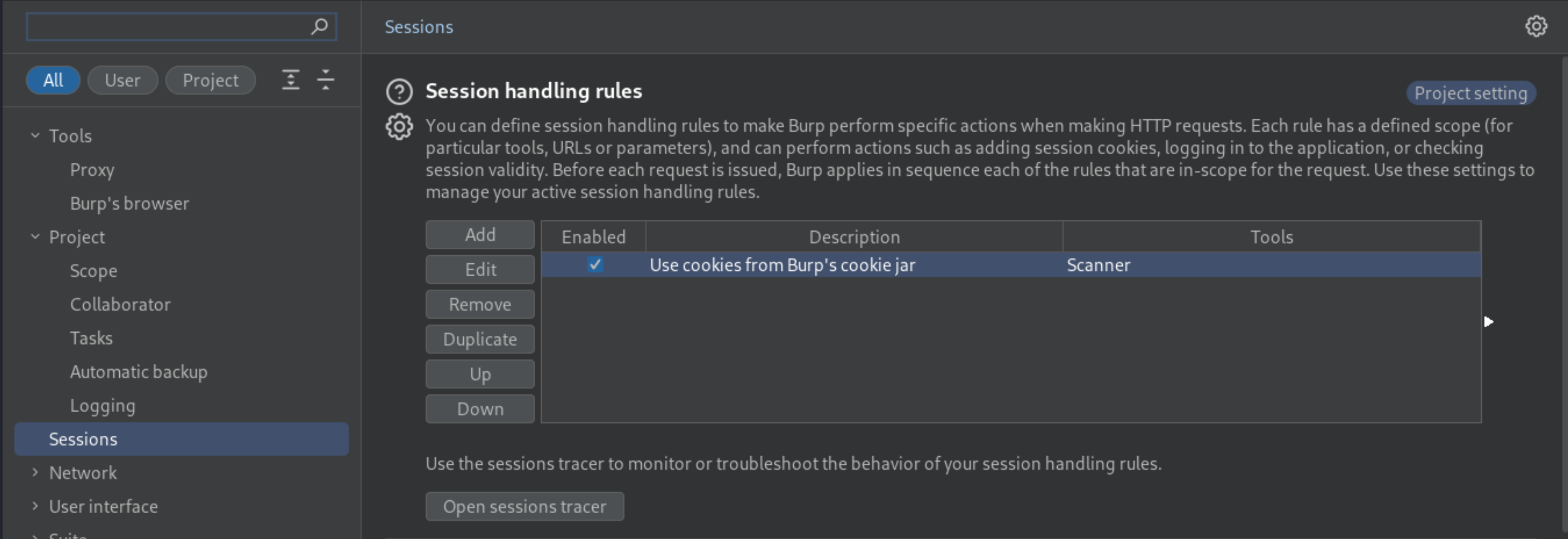The width and height of the screenshot is (1568, 539).
Task: Collapse the Tools tree section
Action: (35, 136)
